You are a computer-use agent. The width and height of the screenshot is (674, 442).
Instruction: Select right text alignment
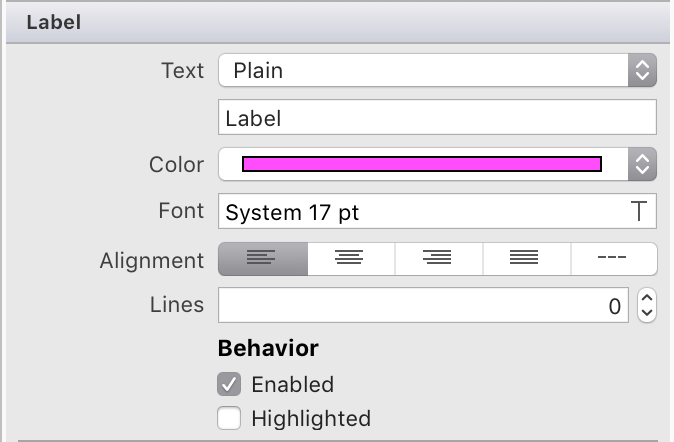point(437,259)
